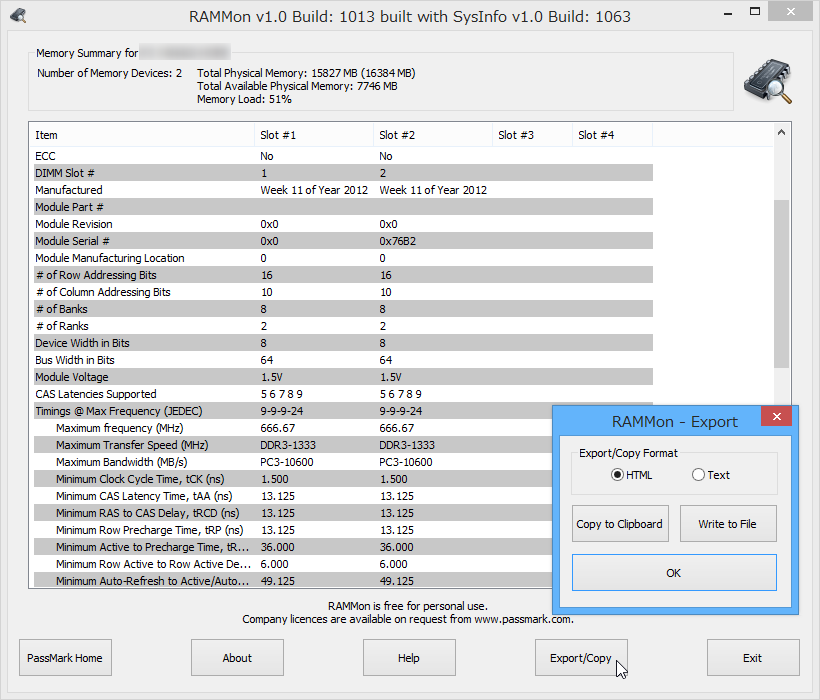Click the Slot #2 column header
Viewport: 820px width, 700px height.
point(432,135)
